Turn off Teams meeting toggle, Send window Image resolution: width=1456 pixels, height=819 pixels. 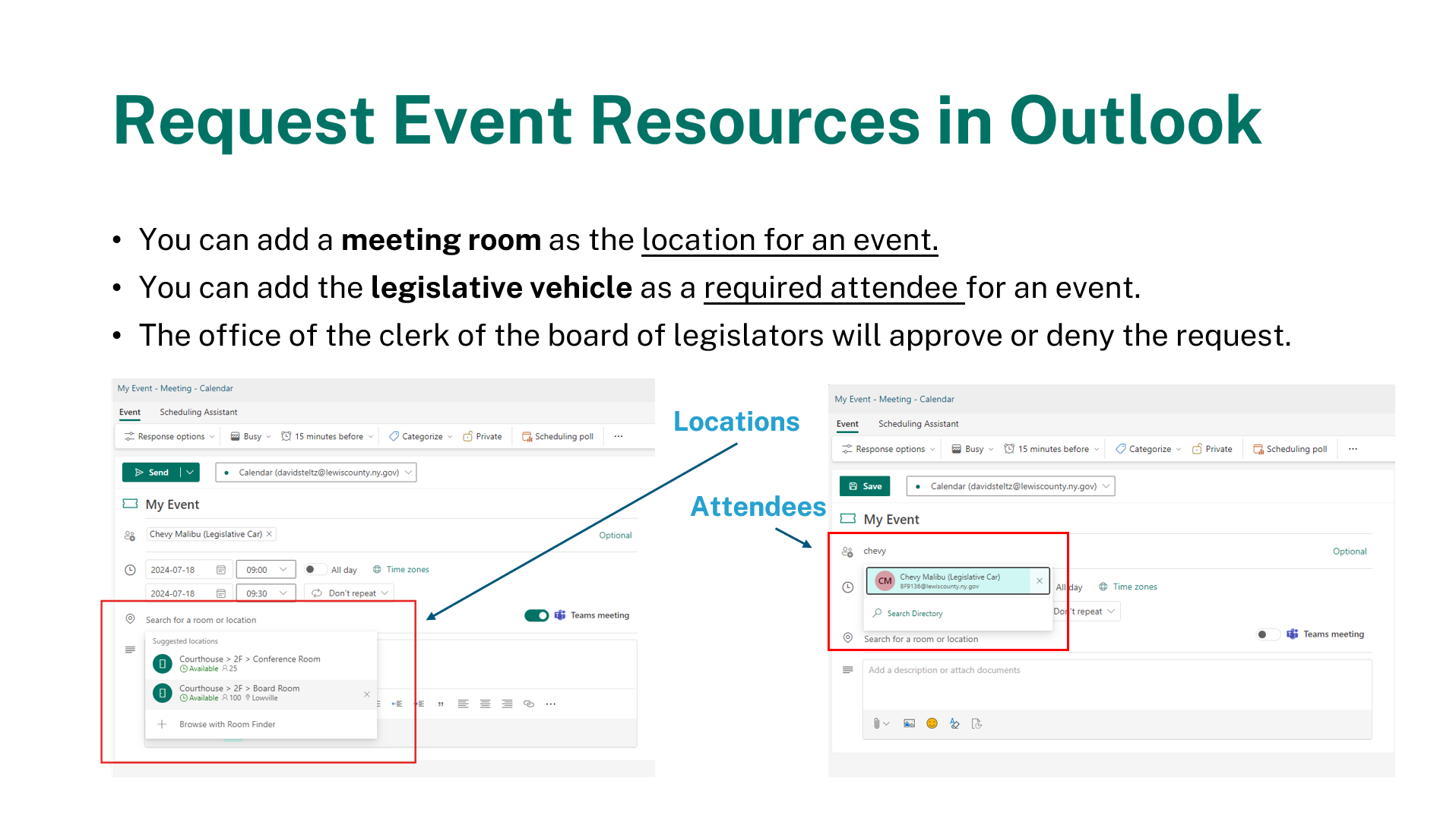click(x=537, y=615)
